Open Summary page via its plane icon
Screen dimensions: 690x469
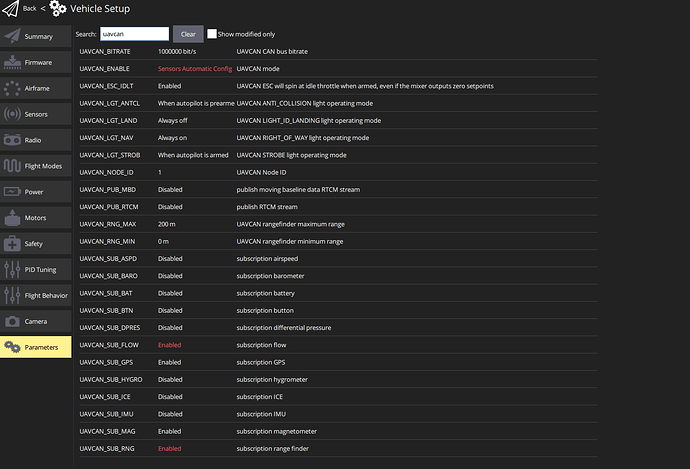12,36
